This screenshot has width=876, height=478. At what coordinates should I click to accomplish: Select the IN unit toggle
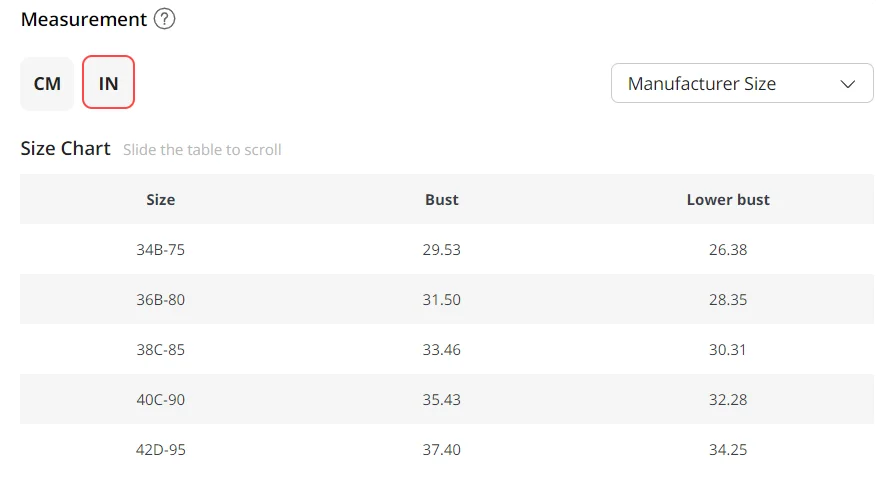pyautogui.click(x=108, y=82)
